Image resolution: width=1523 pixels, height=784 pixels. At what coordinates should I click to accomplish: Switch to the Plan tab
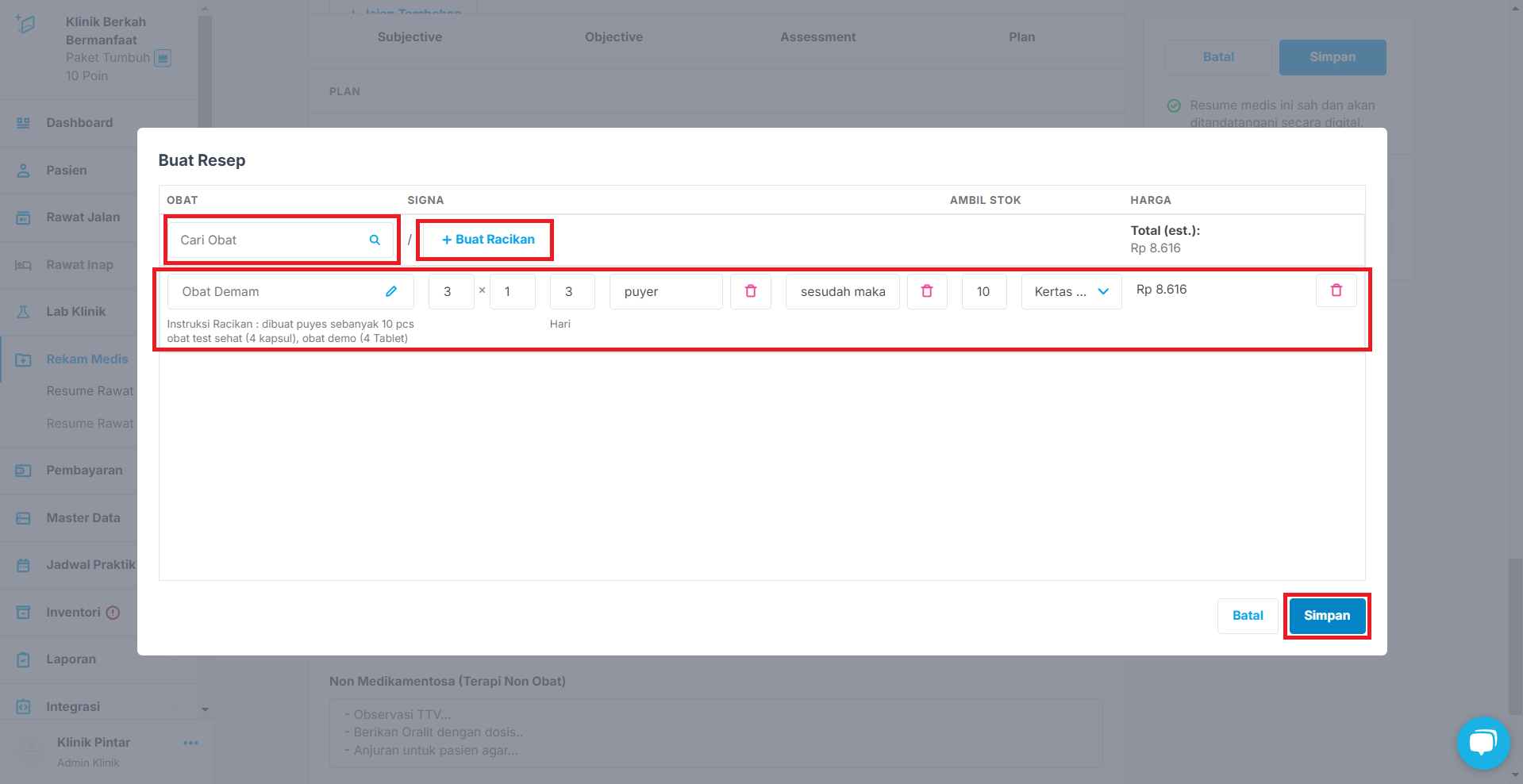coord(1021,37)
